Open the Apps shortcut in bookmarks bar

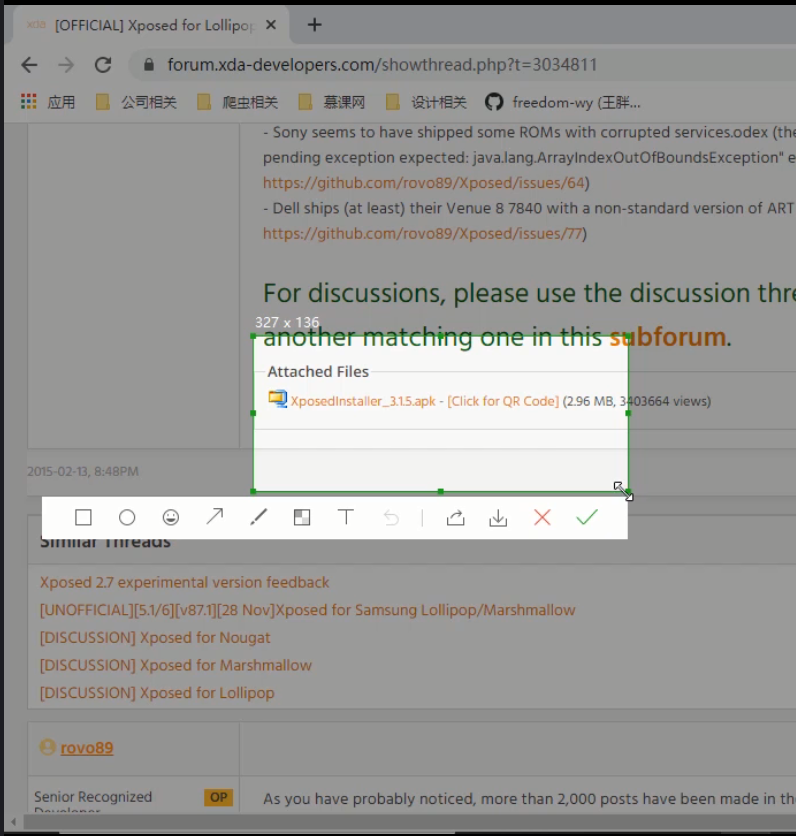48,102
